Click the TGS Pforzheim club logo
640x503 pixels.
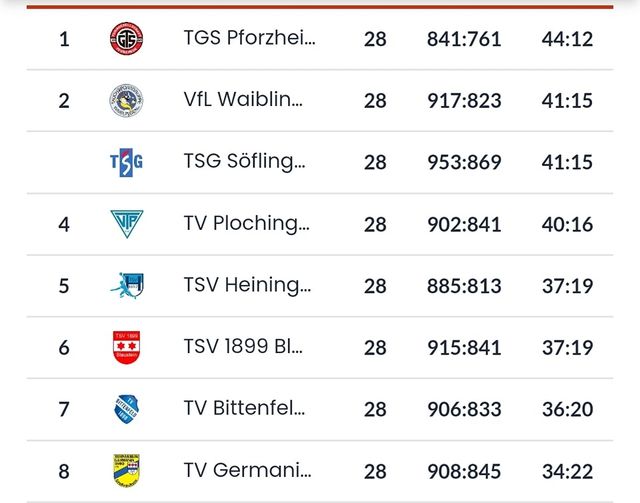tap(126, 40)
